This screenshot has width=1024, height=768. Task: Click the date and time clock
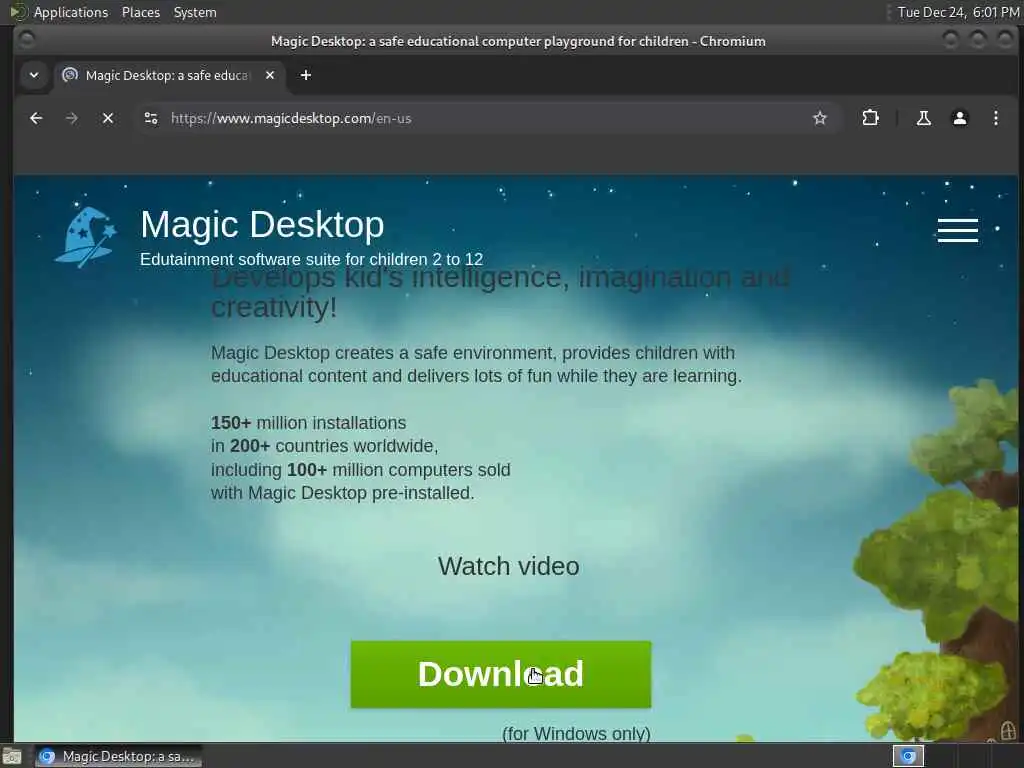click(x=958, y=12)
